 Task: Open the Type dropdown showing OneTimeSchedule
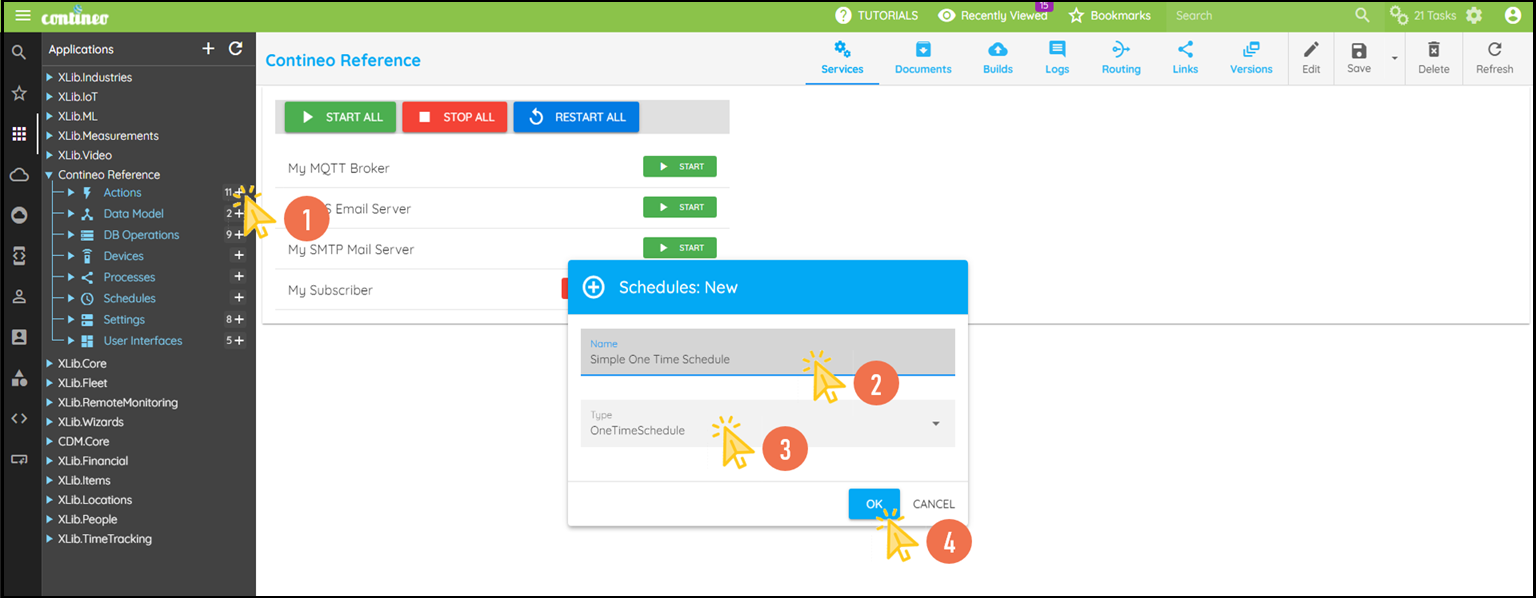coord(766,424)
